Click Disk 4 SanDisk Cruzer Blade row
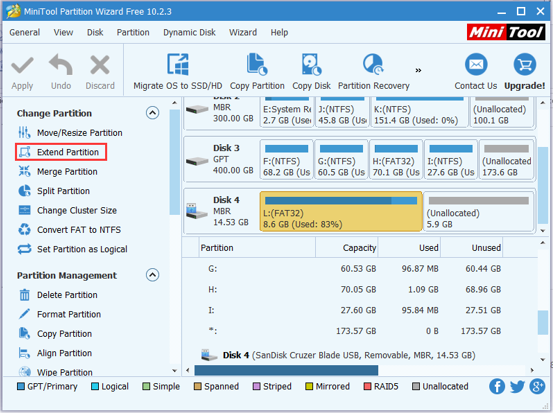Image resolution: width=553 pixels, height=413 pixels. 360,355
